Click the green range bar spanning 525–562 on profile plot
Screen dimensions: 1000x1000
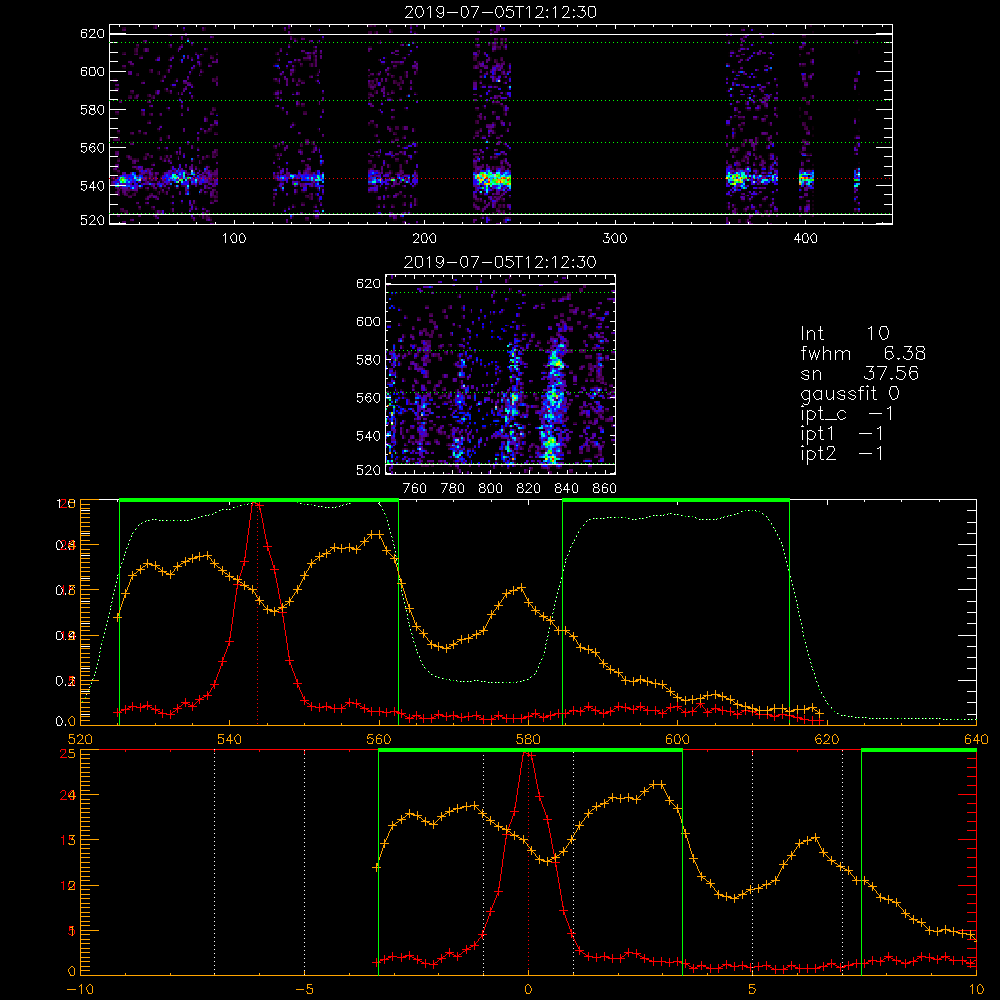[x=259, y=500]
